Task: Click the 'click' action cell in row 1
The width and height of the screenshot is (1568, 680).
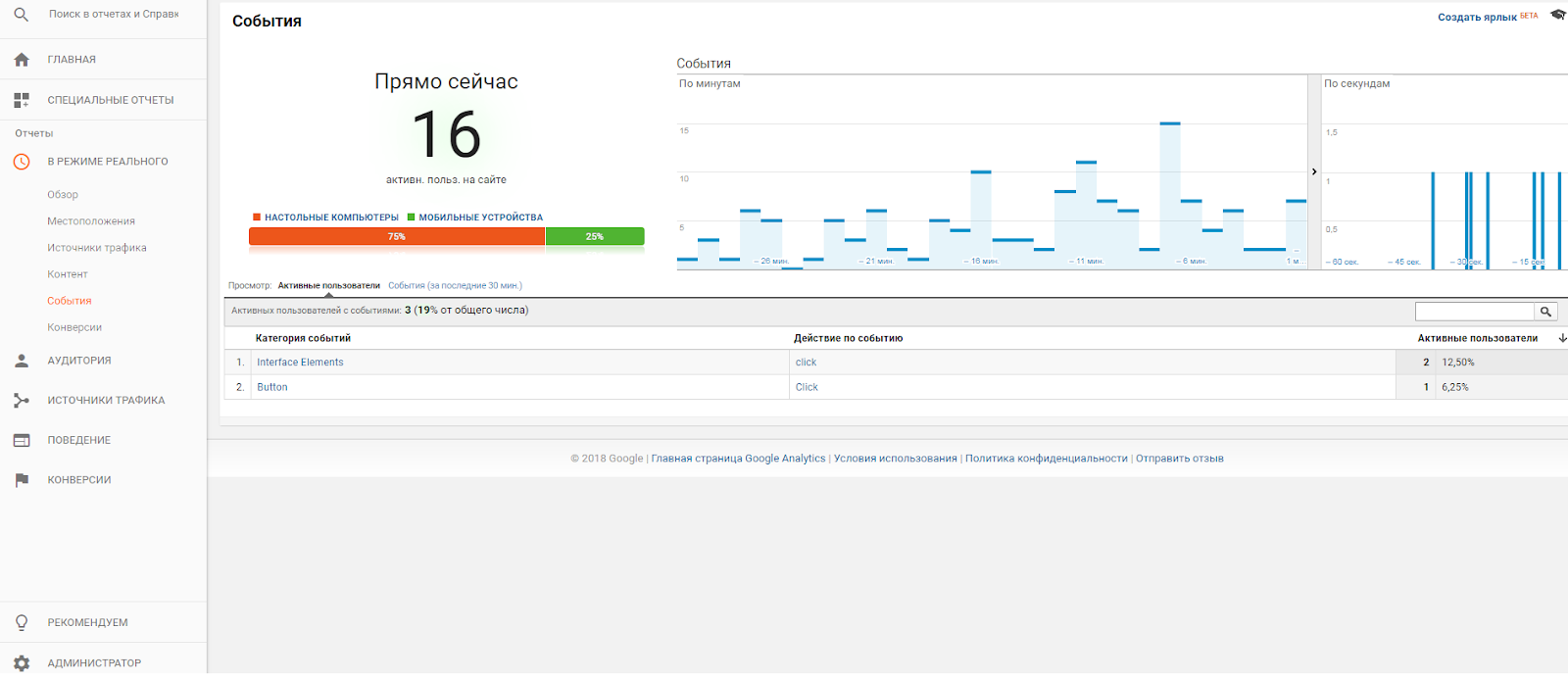Action: coord(806,363)
